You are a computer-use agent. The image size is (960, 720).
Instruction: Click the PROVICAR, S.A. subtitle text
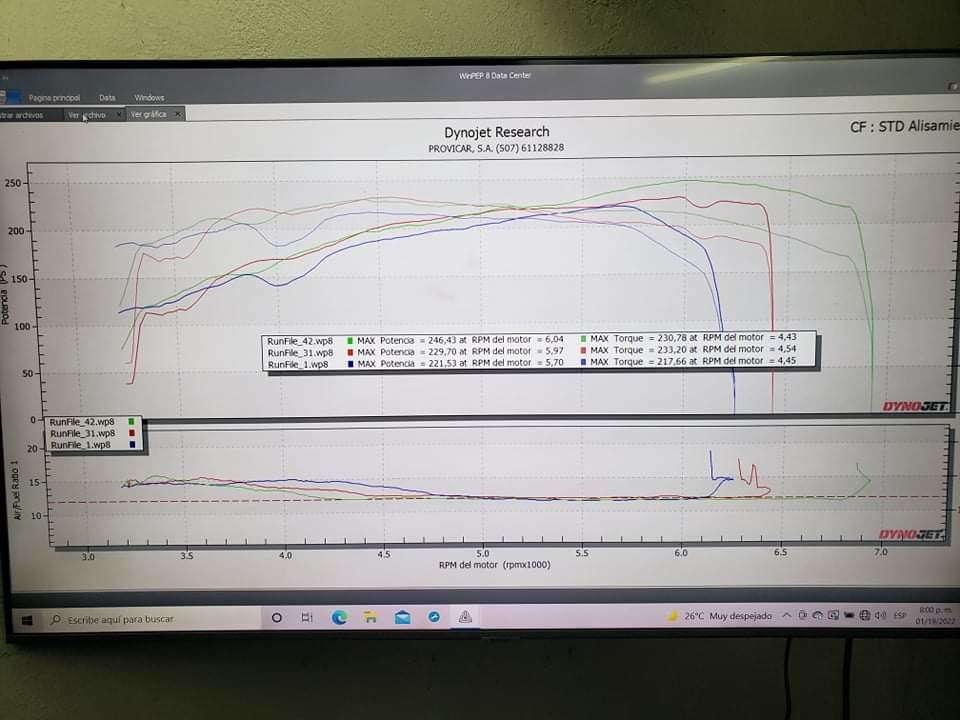pyautogui.click(x=496, y=148)
